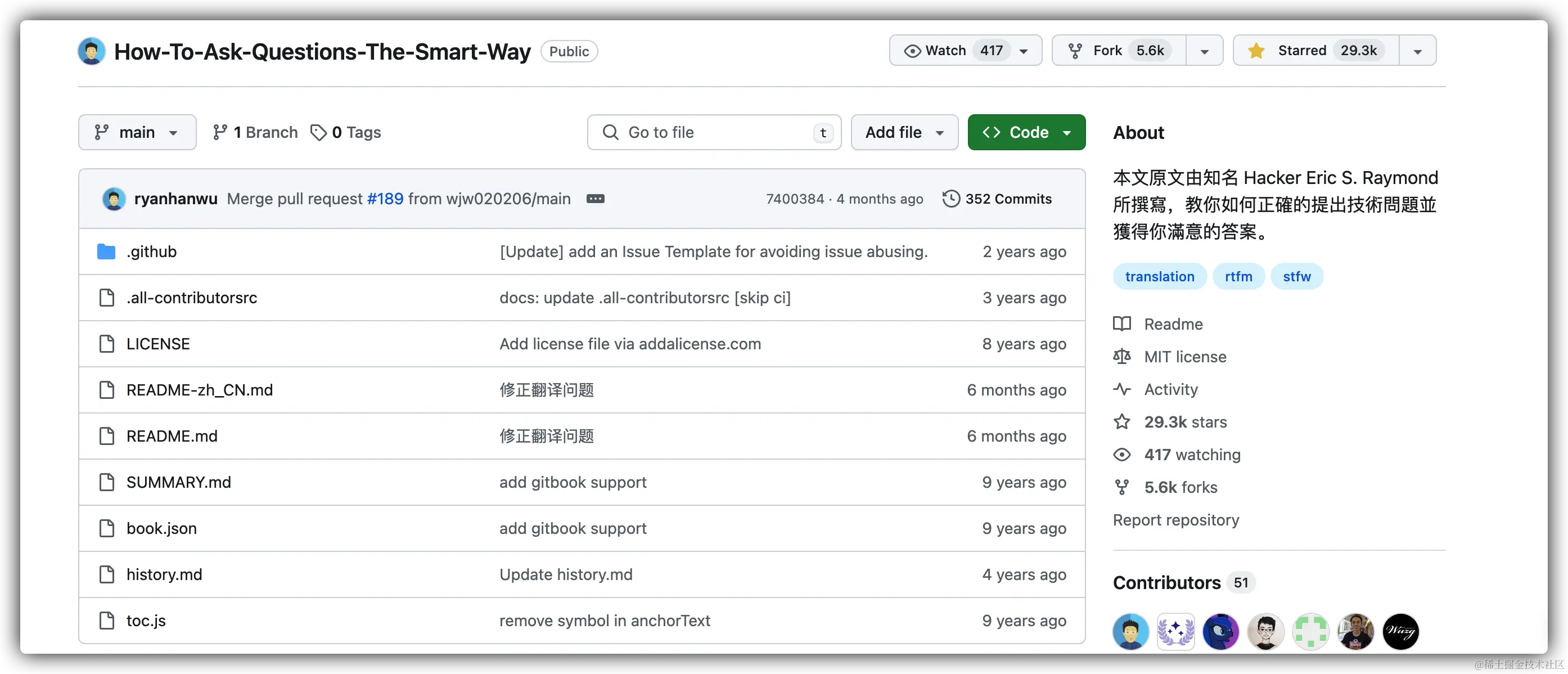1568x674 pixels.
Task: Open pull request #189 link
Action: click(x=385, y=199)
